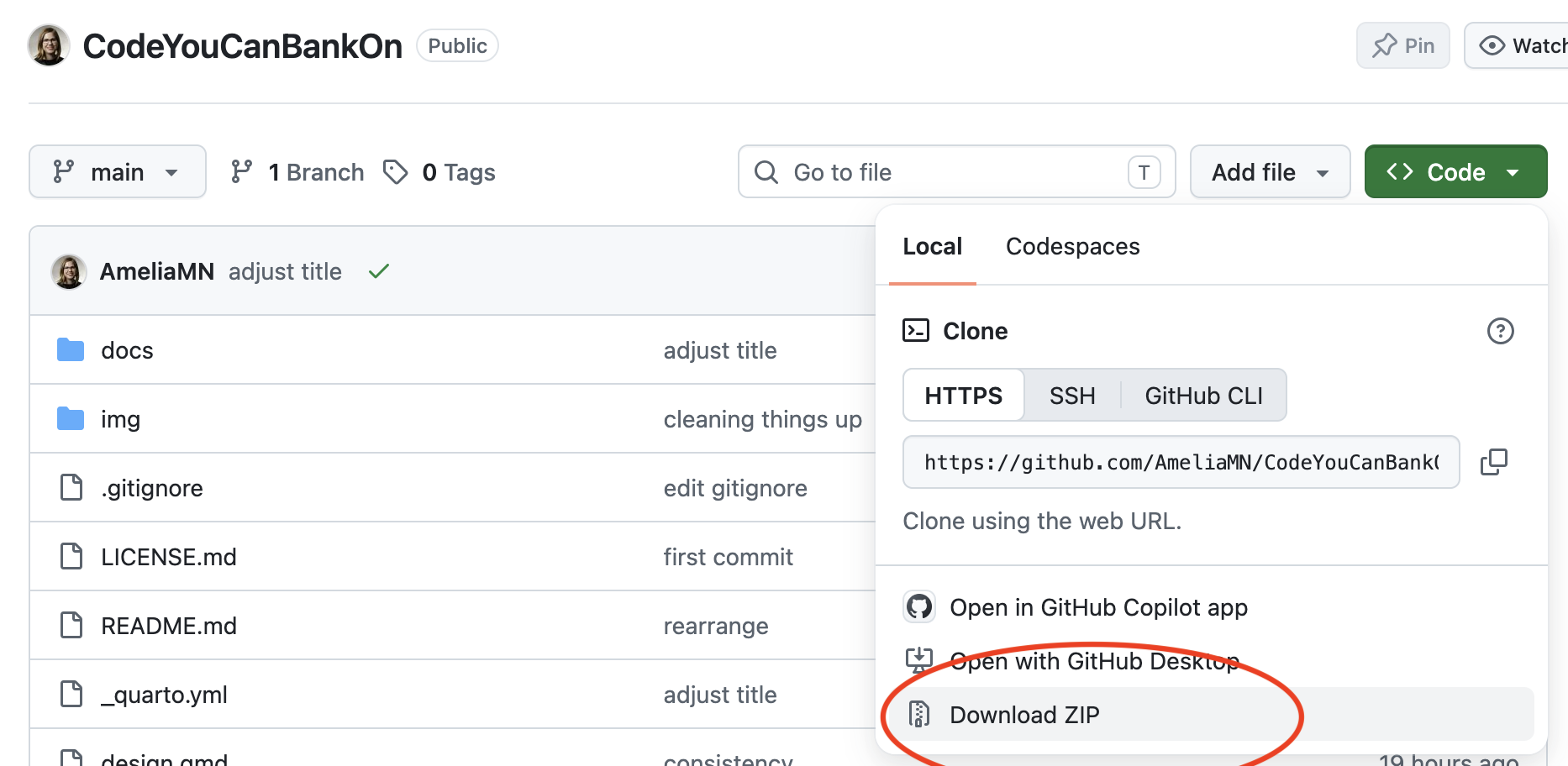The width and height of the screenshot is (1568, 766).
Task: Open the AmeliaMN author link
Action: pos(157,271)
